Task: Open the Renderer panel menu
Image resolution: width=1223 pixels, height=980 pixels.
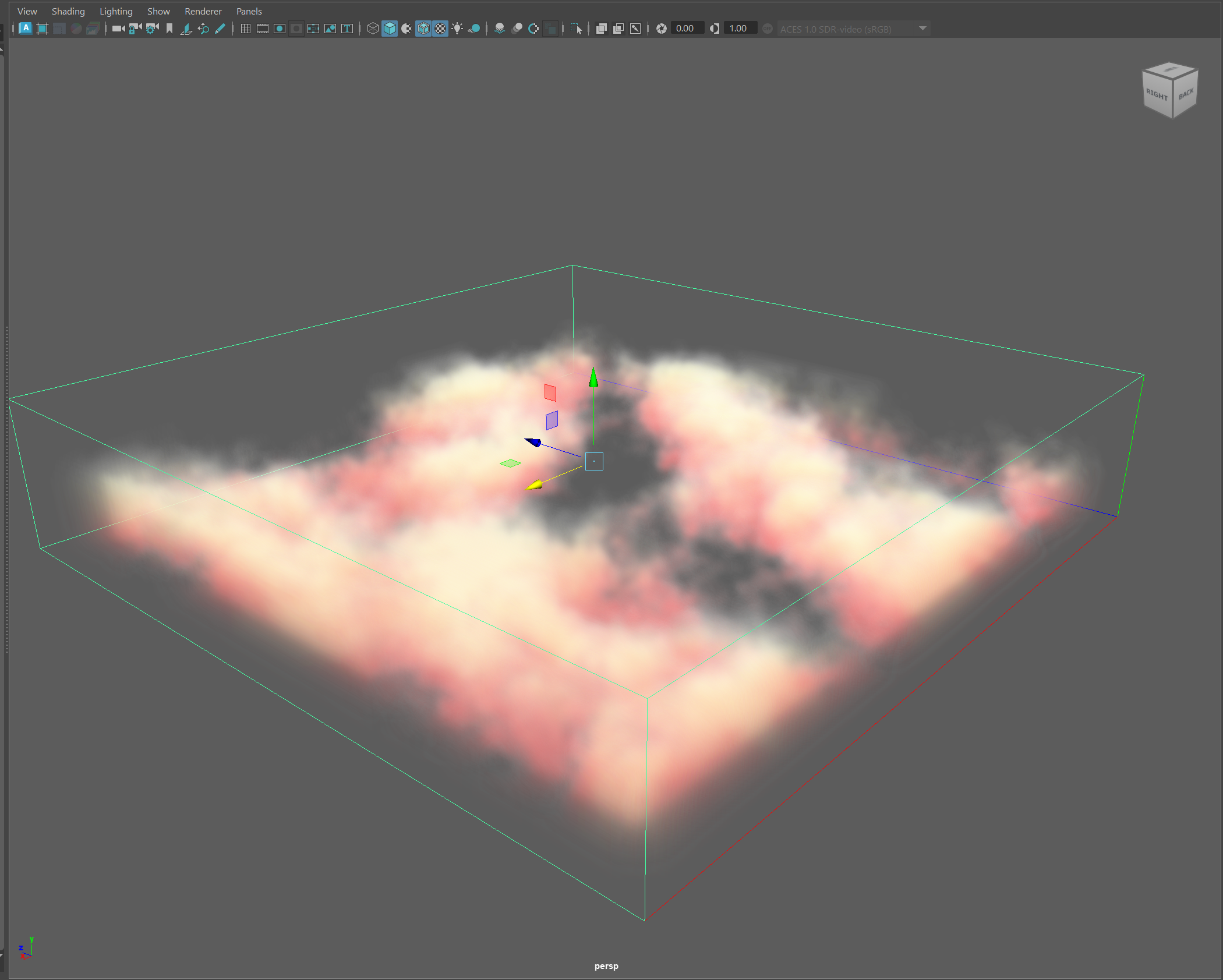Action: 203,11
